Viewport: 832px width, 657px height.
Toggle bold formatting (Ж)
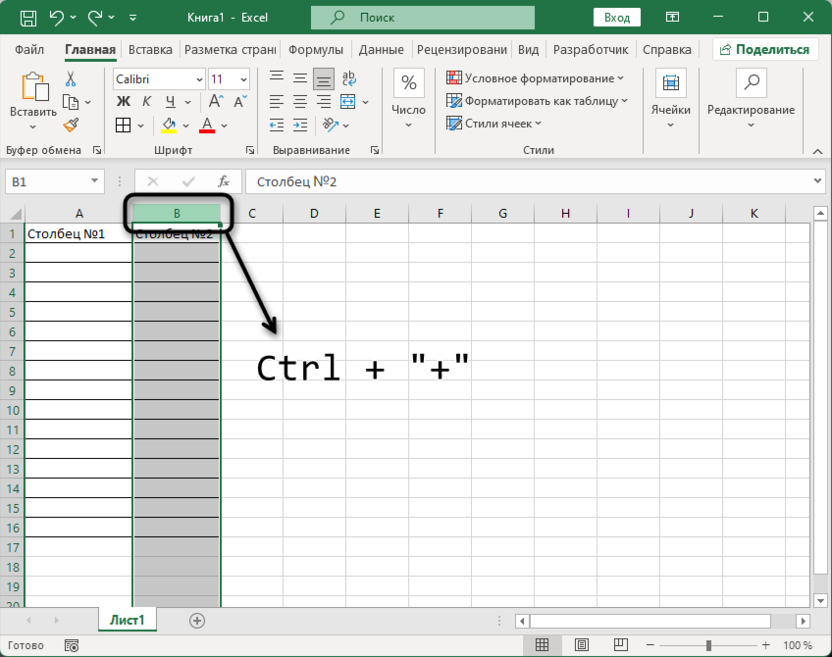(x=123, y=102)
